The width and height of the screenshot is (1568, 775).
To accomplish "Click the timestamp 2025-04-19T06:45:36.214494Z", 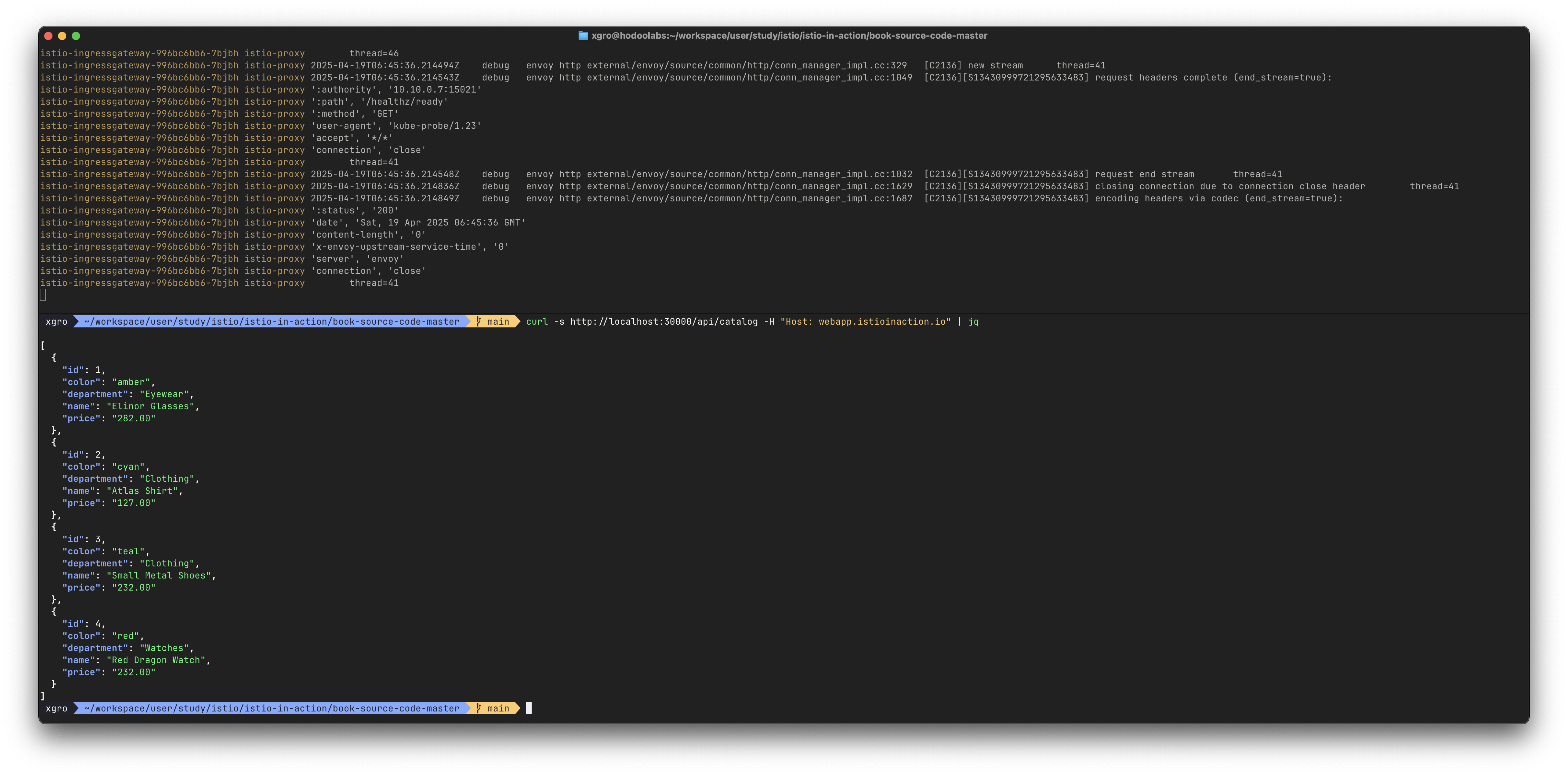I will [x=385, y=65].
